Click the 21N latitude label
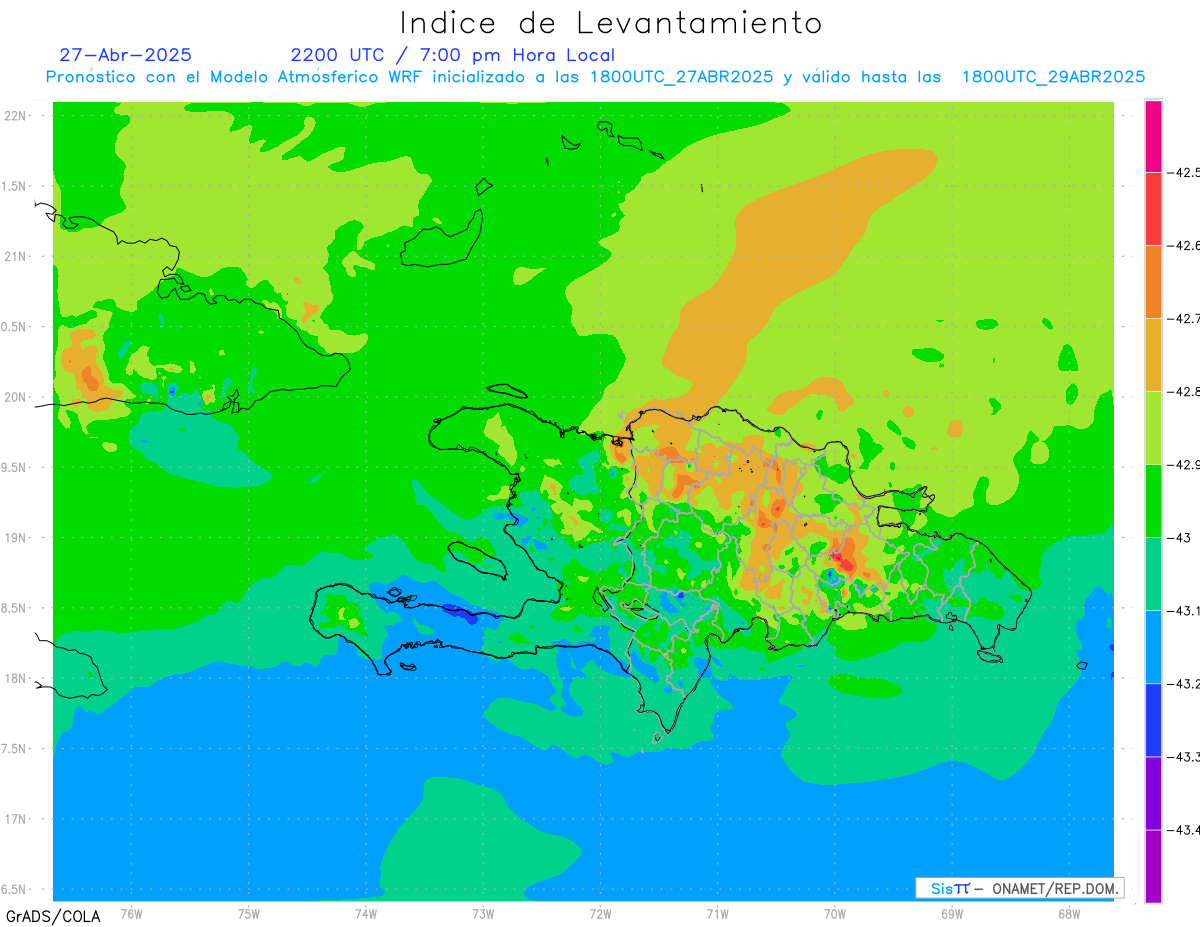This screenshot has height=927, width=1200. tap(17, 256)
